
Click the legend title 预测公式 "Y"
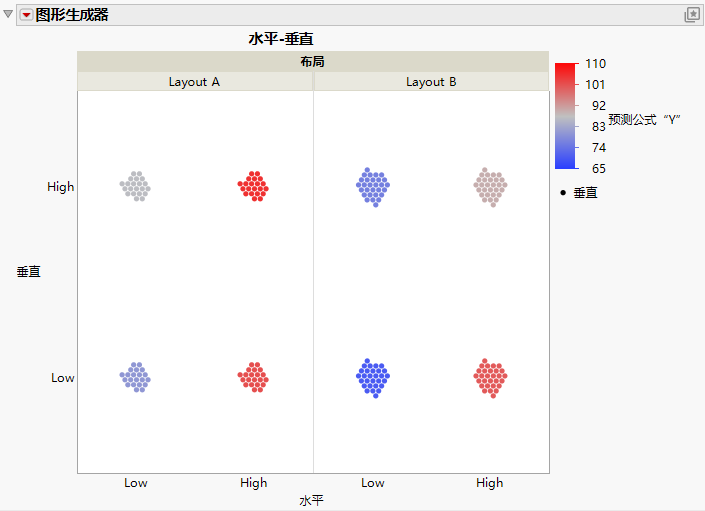644,120
